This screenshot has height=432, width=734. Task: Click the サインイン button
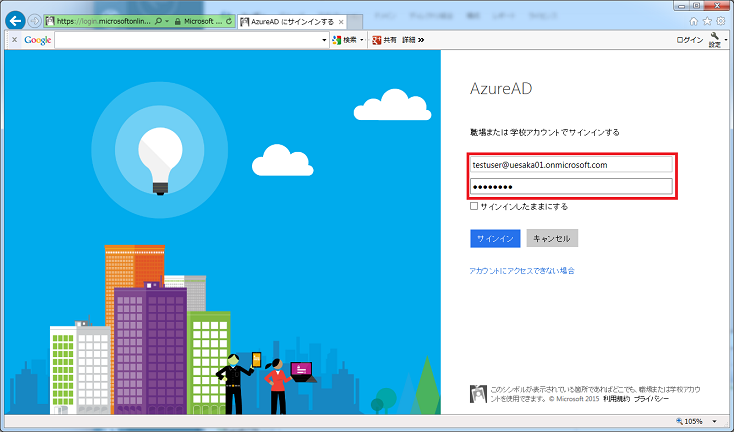[x=495, y=238]
